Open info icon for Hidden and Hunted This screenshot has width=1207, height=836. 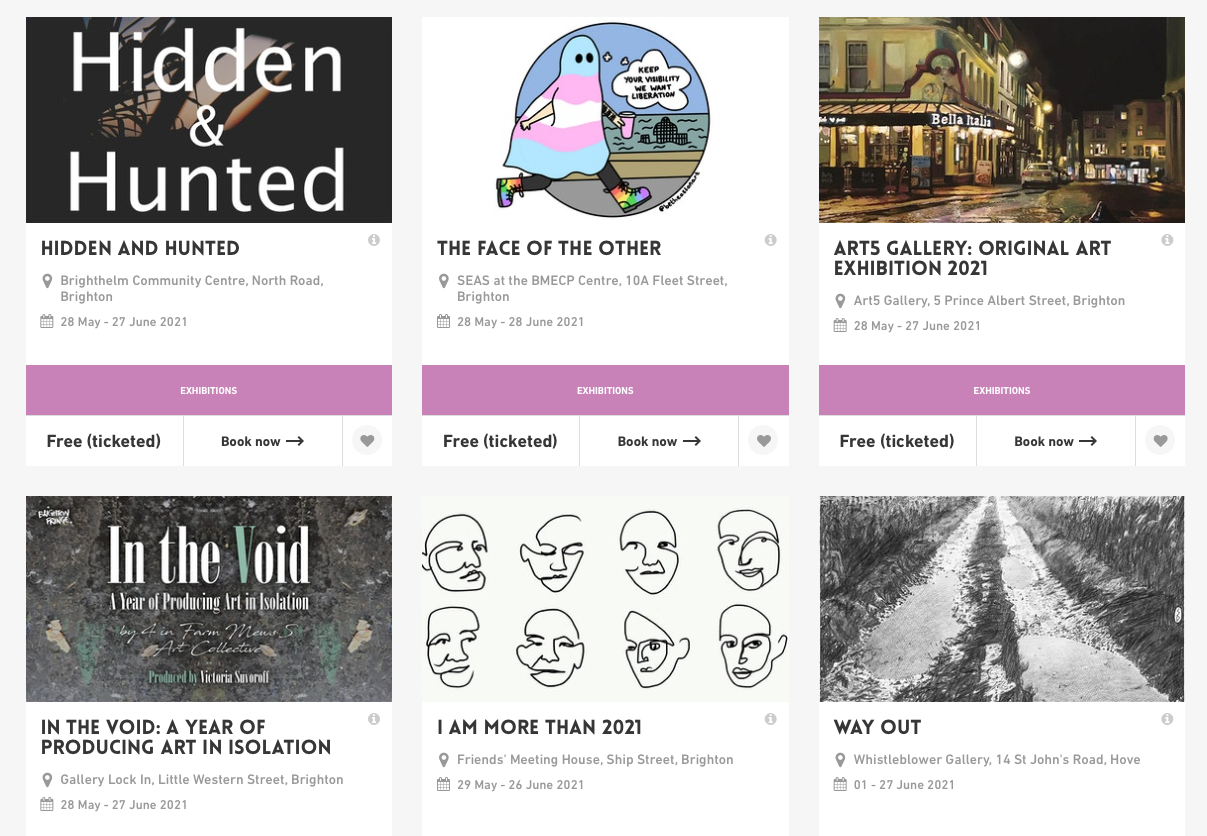click(374, 240)
